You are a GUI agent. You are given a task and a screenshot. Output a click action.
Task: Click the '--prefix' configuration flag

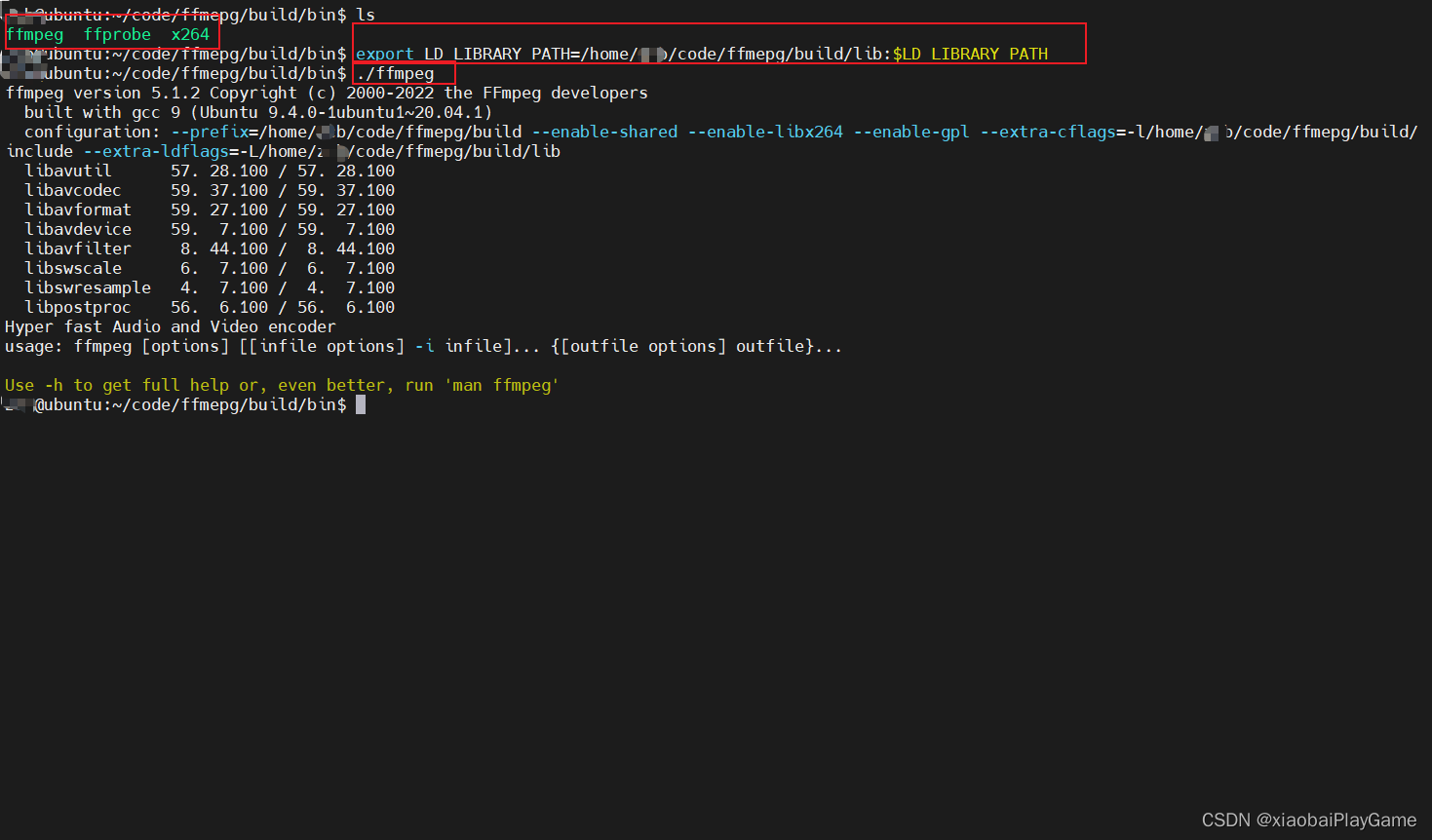tap(210, 133)
